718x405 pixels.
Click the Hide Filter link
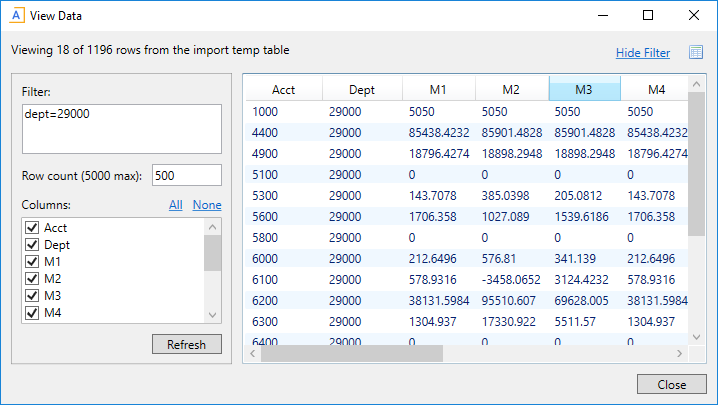(642, 52)
